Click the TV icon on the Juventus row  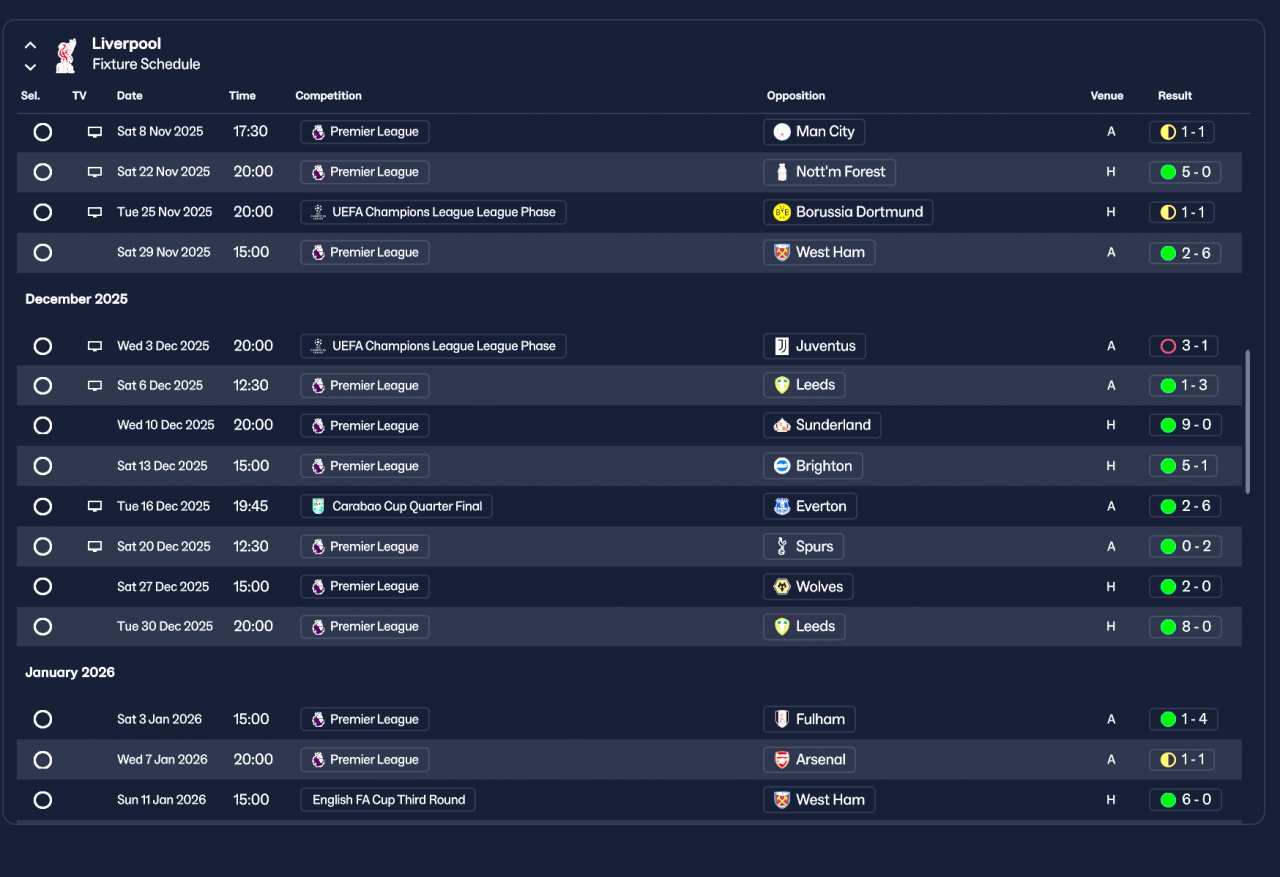(95, 346)
